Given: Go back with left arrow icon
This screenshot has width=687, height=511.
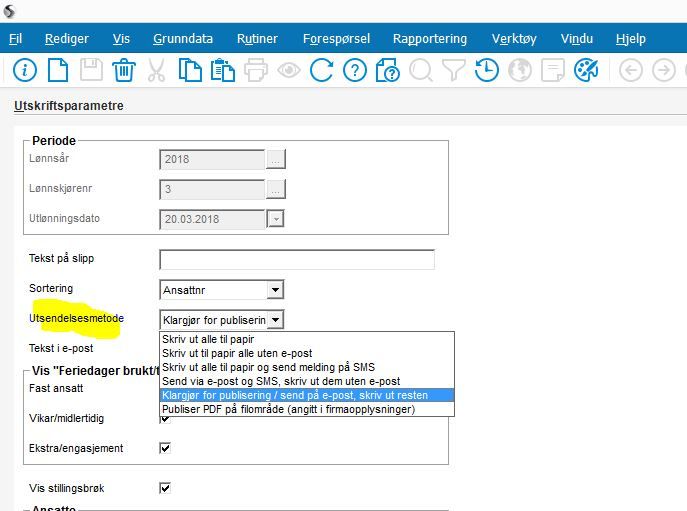Looking at the screenshot, I should (631, 70).
